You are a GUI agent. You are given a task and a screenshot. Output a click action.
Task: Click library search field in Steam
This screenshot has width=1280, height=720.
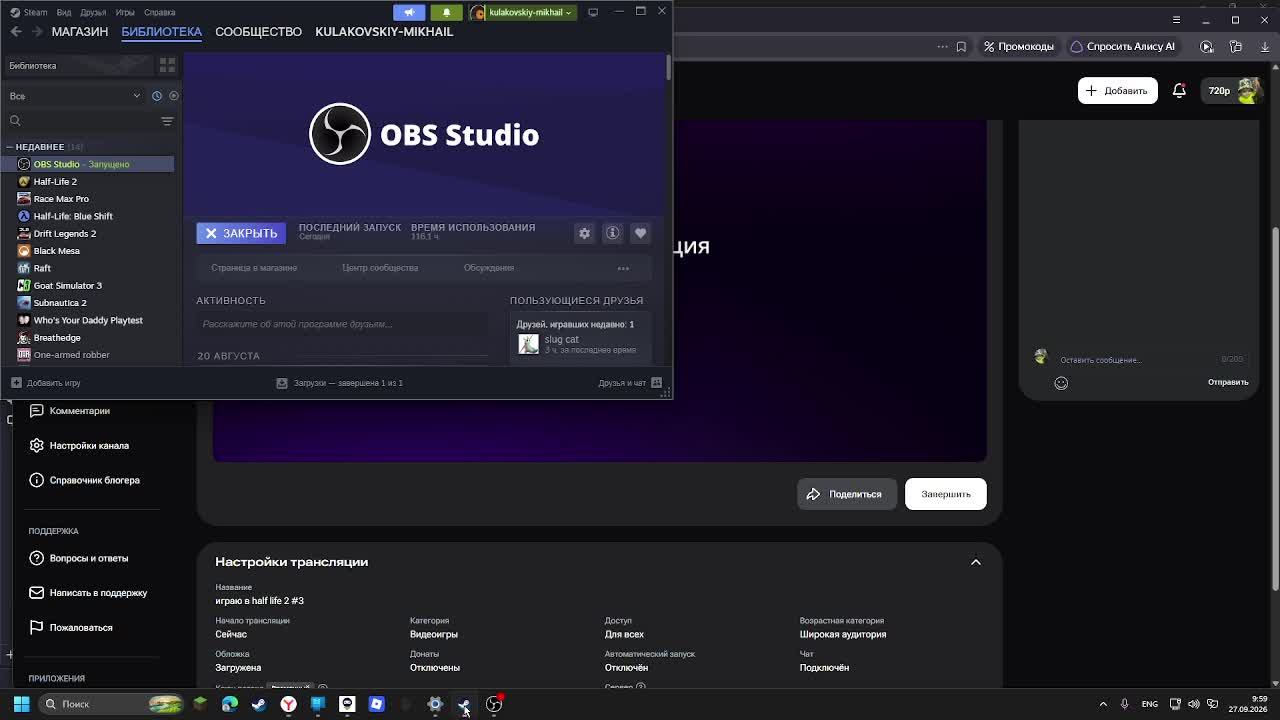point(80,121)
